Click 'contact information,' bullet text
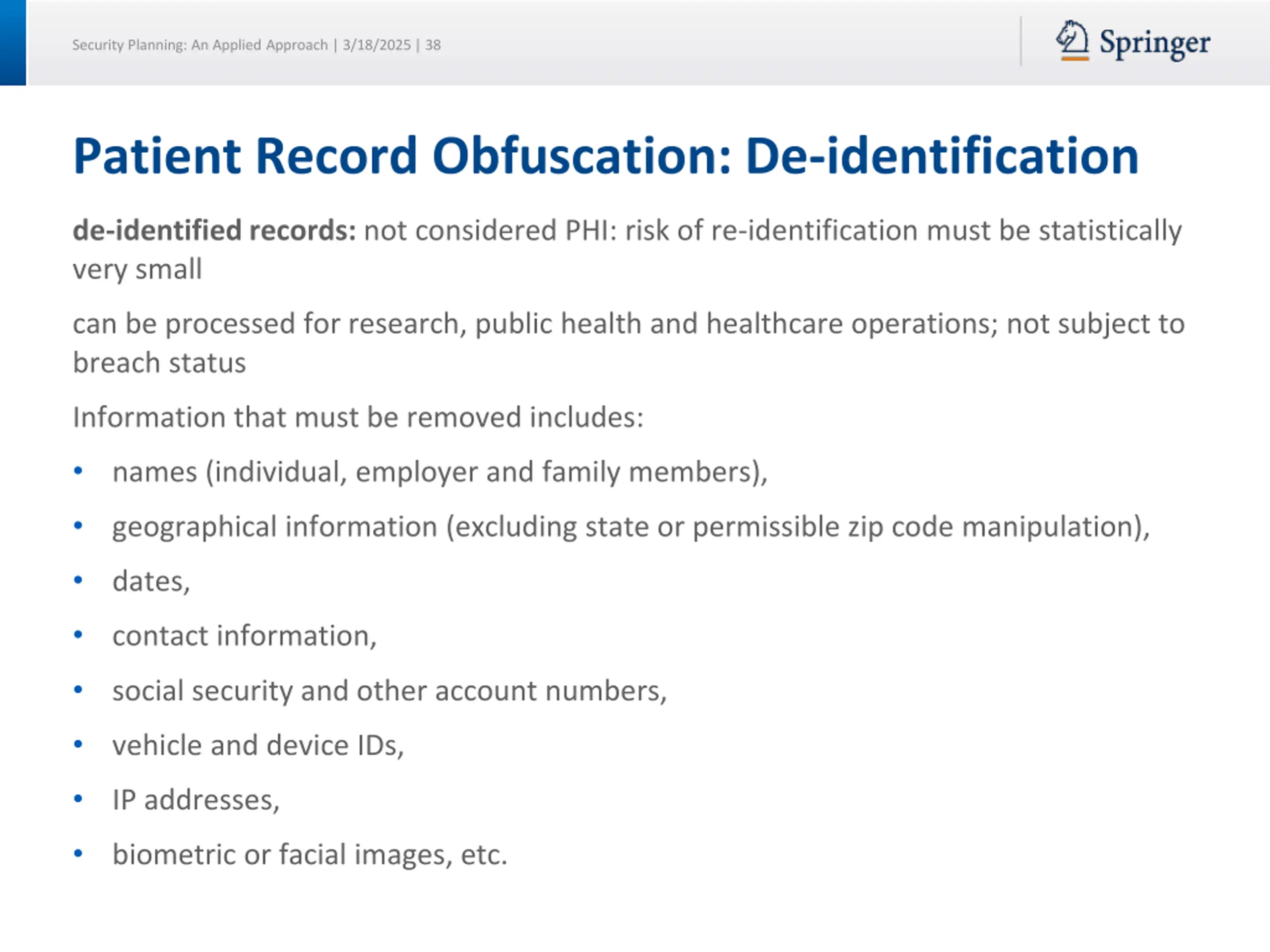Image resolution: width=1270 pixels, height=952 pixels. click(x=244, y=636)
